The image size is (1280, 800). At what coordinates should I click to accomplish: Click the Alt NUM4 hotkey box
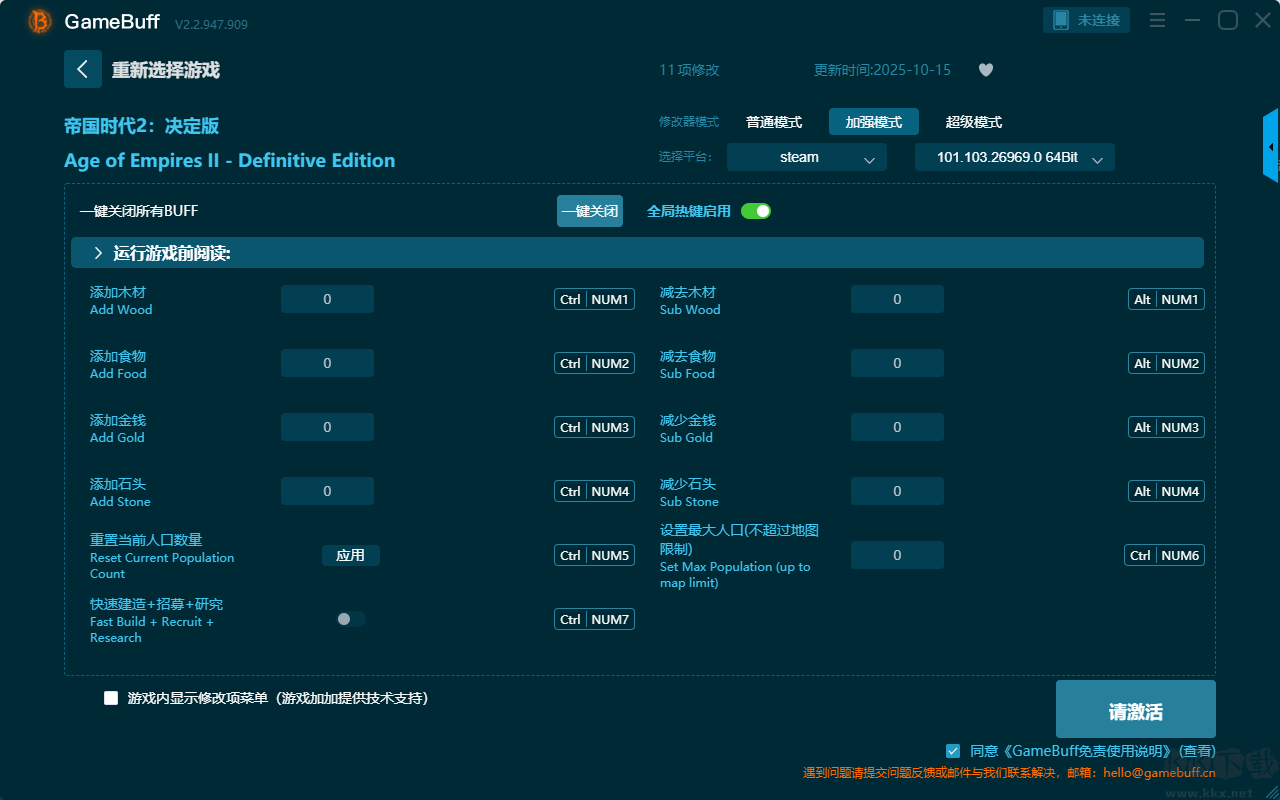pyautogui.click(x=1166, y=491)
